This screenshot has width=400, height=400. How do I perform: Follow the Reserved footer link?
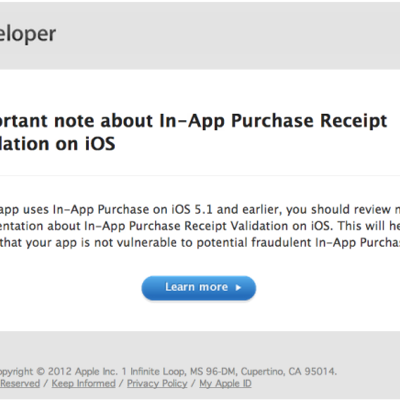[x=20, y=384]
